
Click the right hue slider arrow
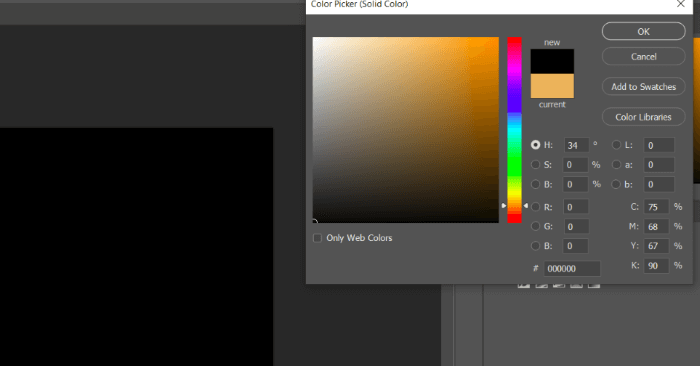[x=526, y=206]
